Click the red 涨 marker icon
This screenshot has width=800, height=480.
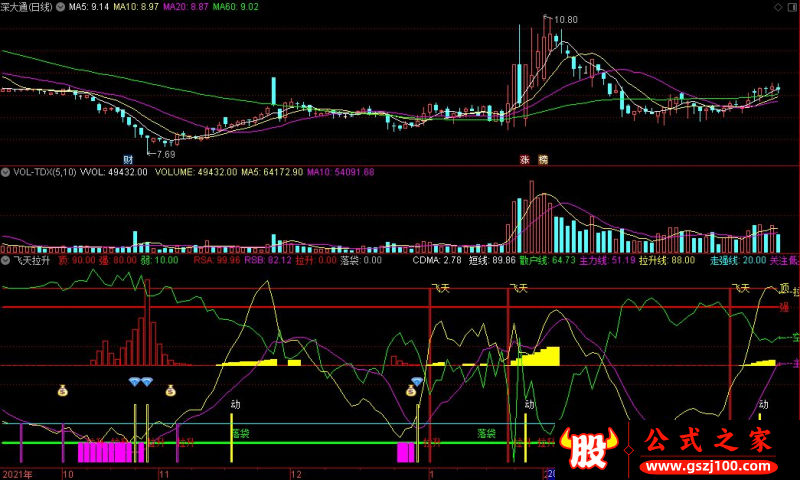[x=524, y=160]
